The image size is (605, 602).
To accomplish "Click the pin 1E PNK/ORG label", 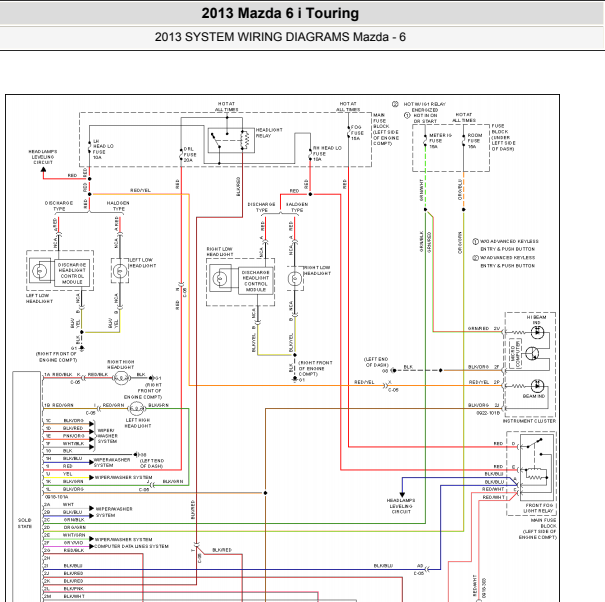I will click(65, 436).
